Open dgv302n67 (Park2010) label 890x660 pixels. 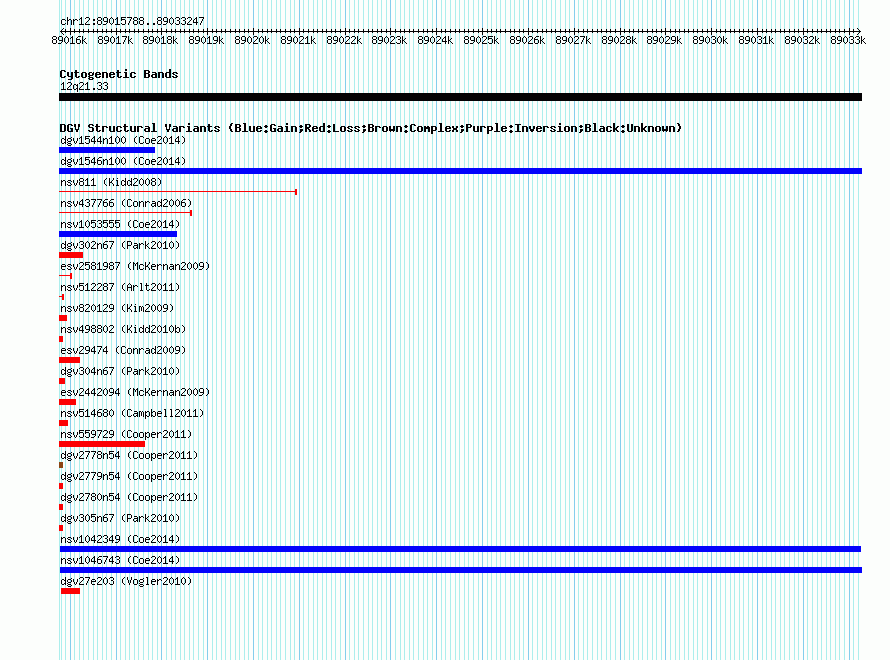[120, 245]
